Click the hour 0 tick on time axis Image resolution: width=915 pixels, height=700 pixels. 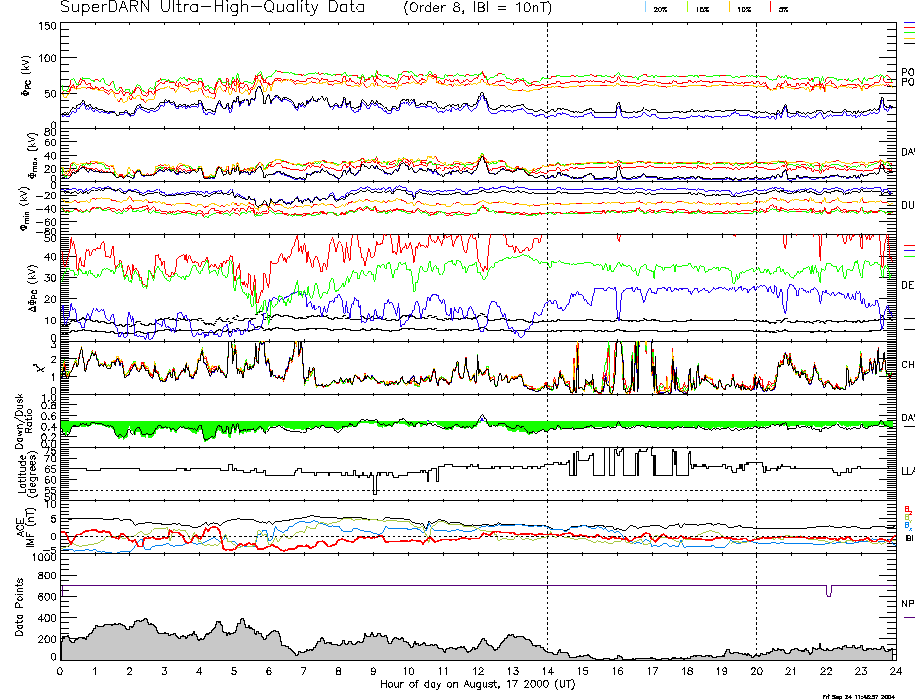click(x=61, y=672)
